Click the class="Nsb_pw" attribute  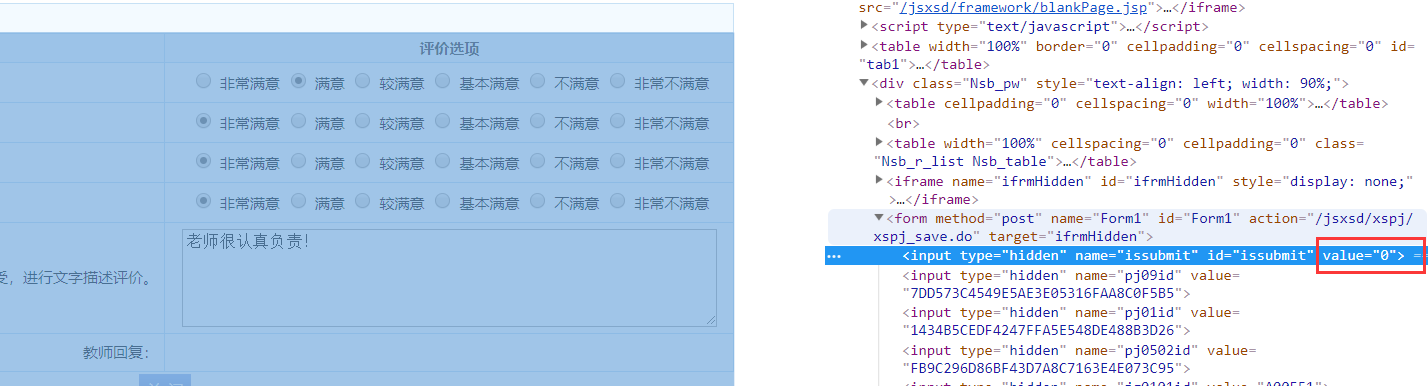[965, 84]
